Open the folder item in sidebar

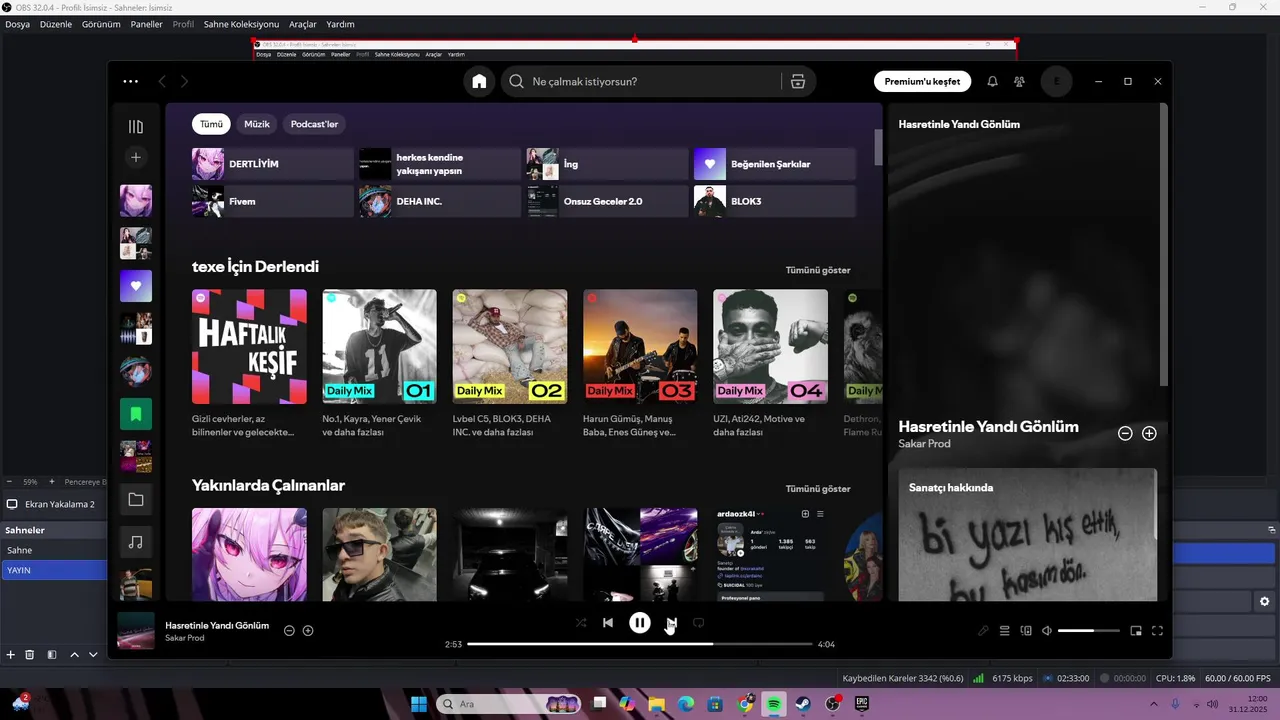(x=136, y=499)
